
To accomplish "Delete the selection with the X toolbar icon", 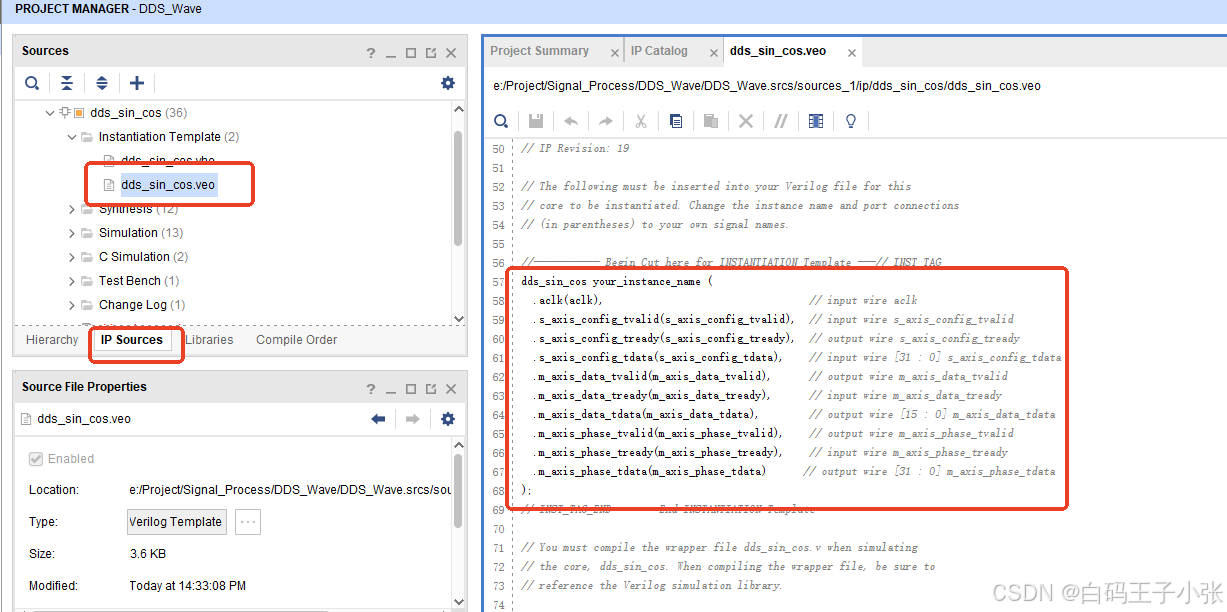I will (746, 121).
